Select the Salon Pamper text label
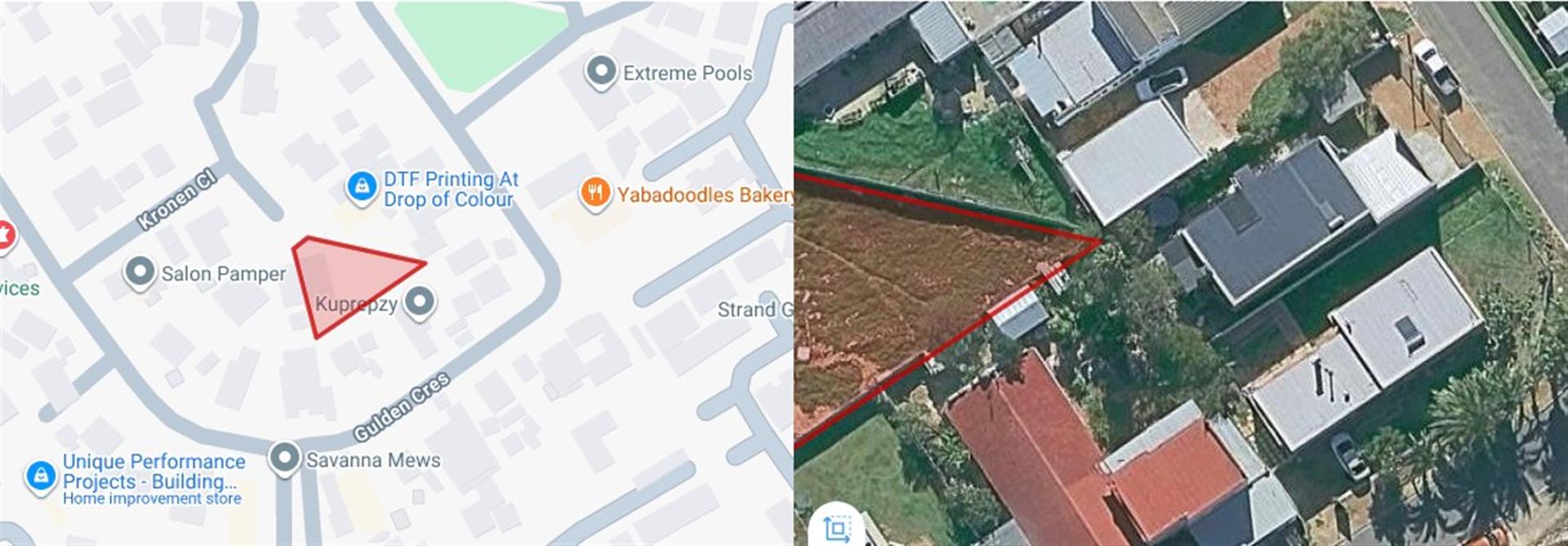 point(224,274)
